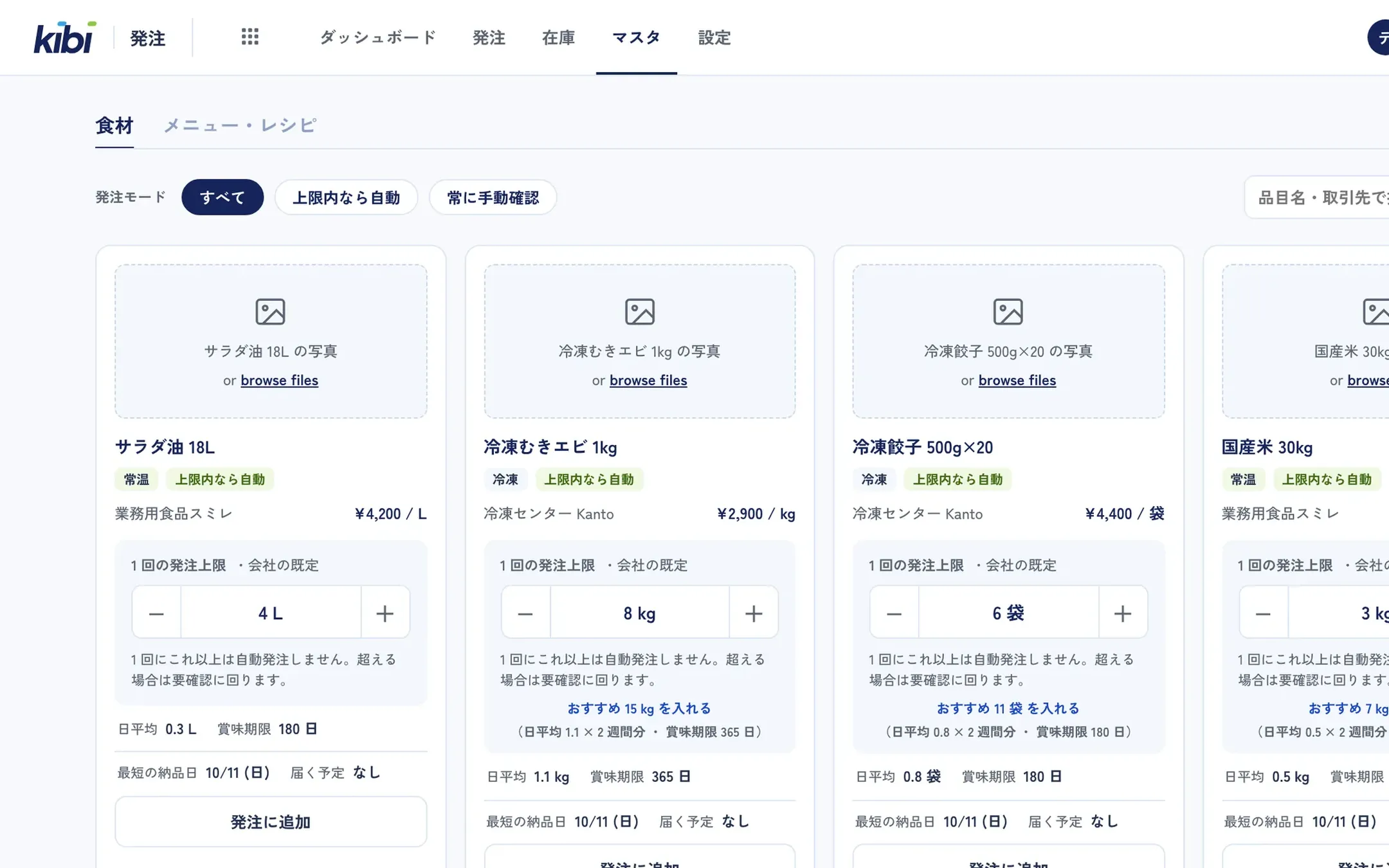Decrease サラダ油 order limit with minus
Viewport: 1389px width, 868px height.
click(x=156, y=613)
